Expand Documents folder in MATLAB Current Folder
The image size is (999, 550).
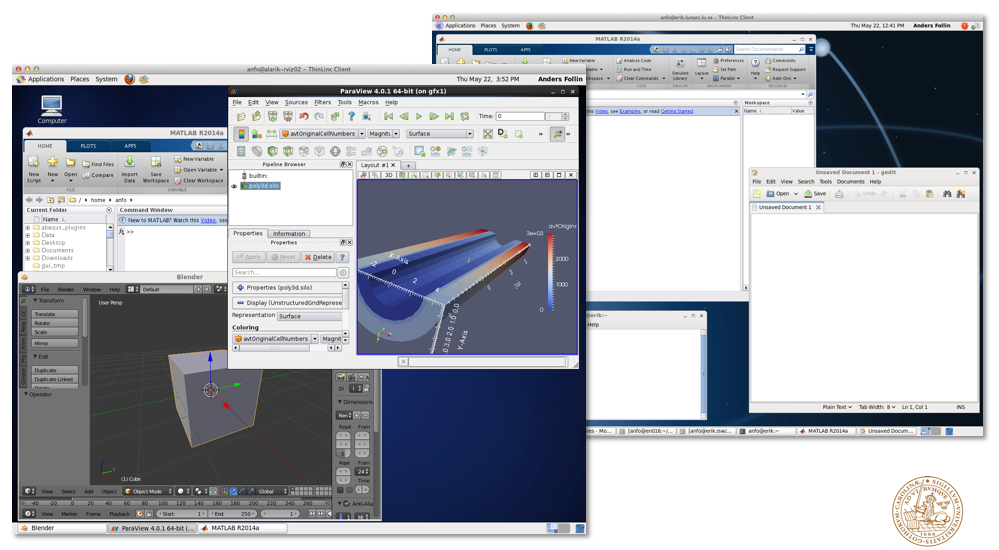point(27,250)
